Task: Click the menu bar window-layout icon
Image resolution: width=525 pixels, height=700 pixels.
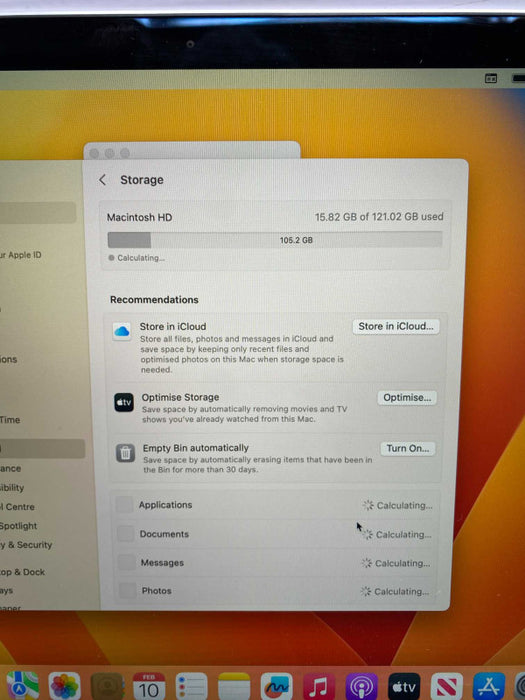Action: [x=491, y=78]
